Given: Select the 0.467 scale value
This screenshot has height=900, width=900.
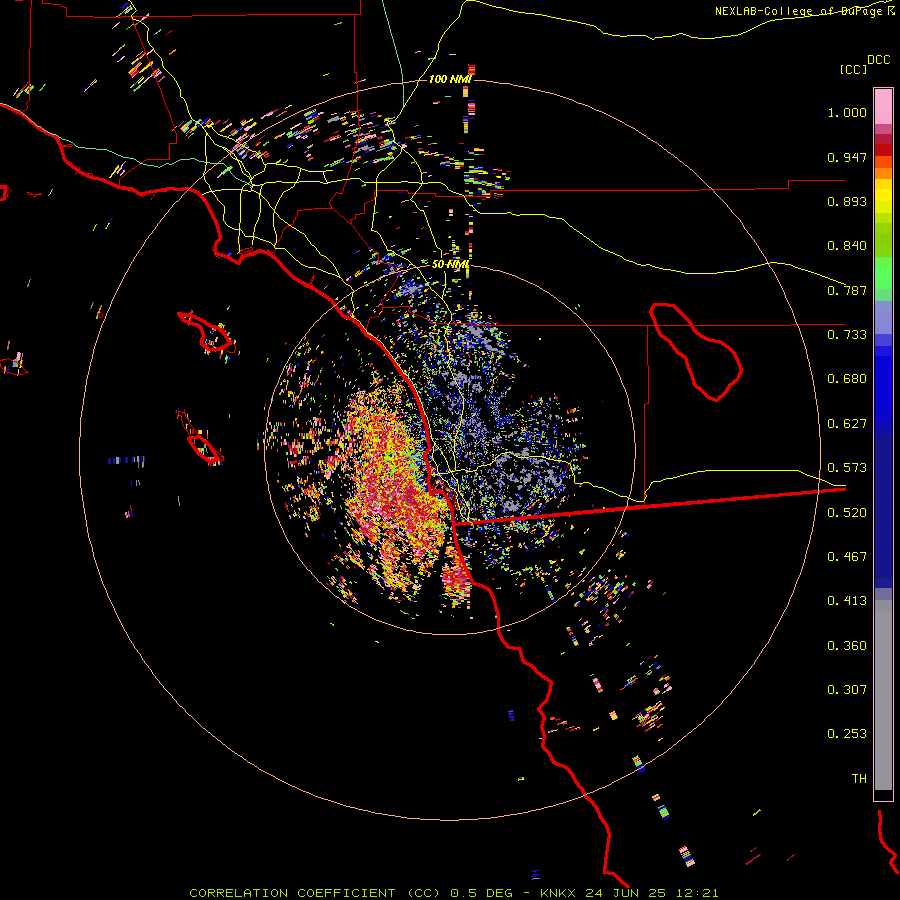Looking at the screenshot, I should click(847, 557).
